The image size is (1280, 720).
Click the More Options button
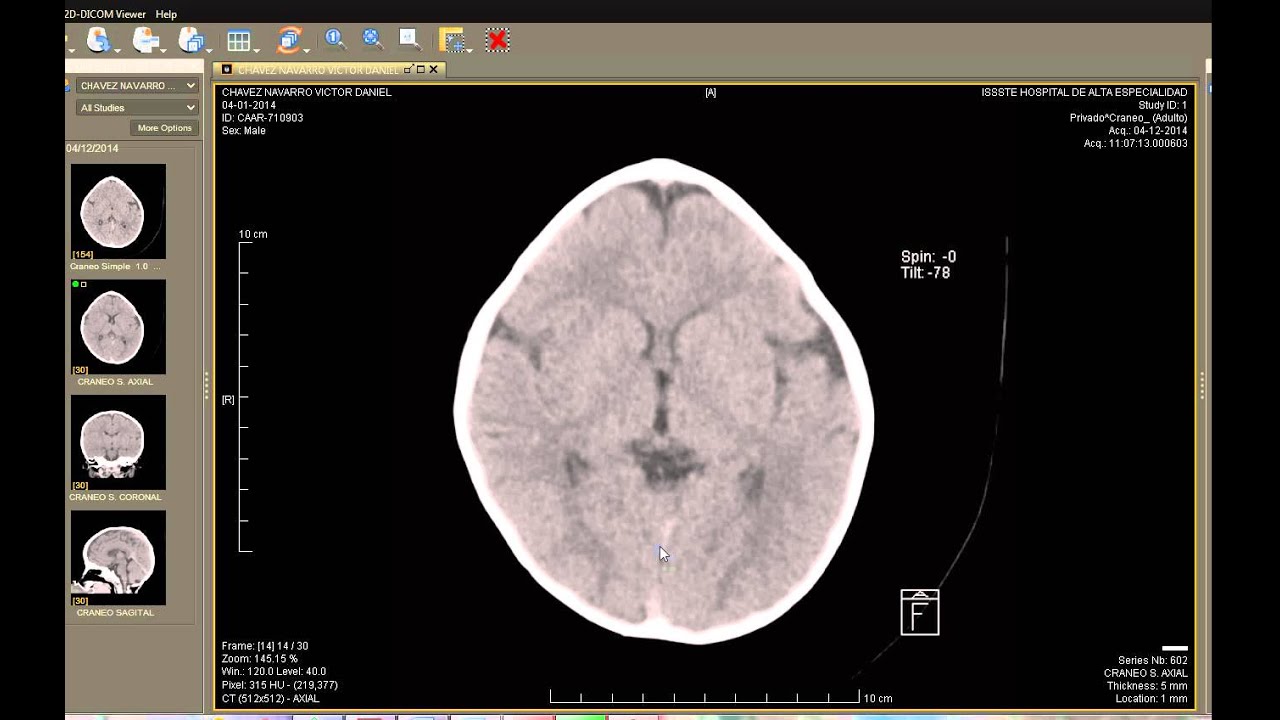[164, 128]
